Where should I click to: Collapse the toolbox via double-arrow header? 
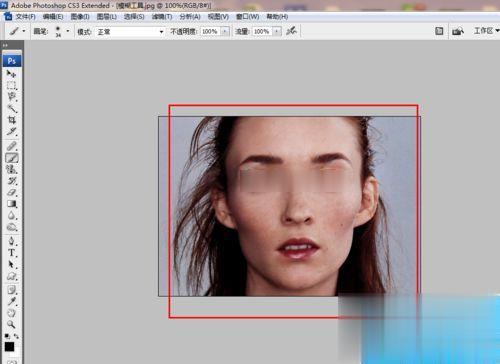pos(5,45)
